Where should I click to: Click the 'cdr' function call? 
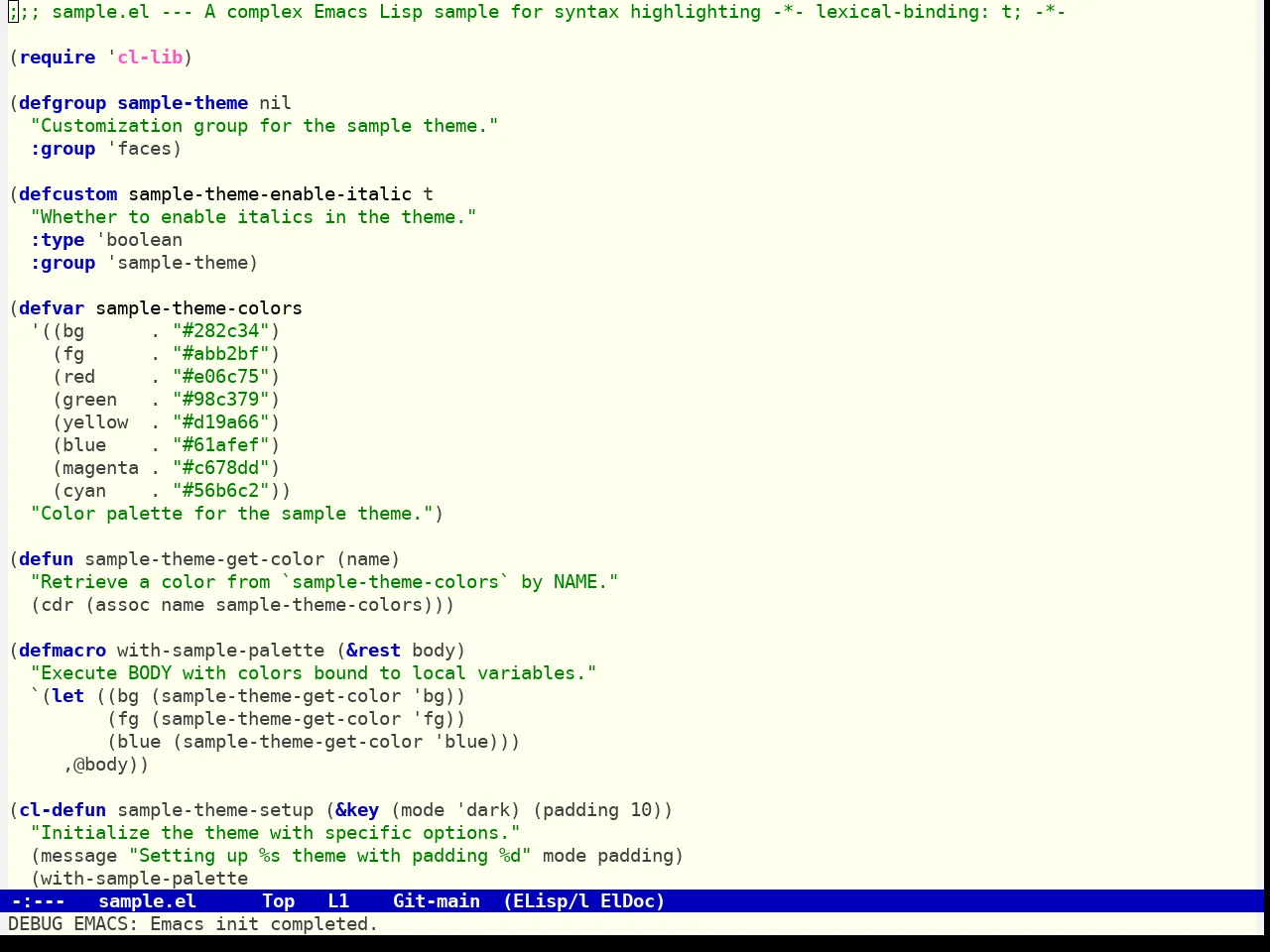click(57, 605)
